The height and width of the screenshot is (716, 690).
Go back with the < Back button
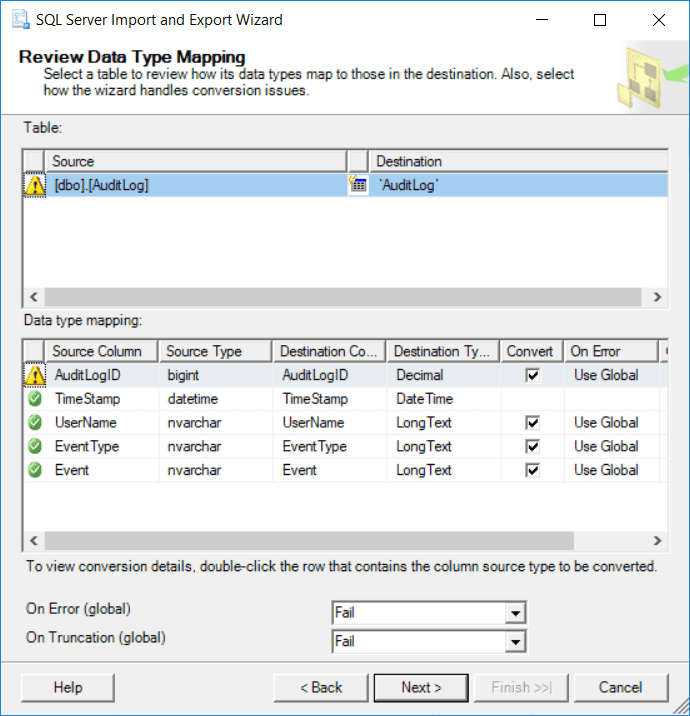point(321,687)
